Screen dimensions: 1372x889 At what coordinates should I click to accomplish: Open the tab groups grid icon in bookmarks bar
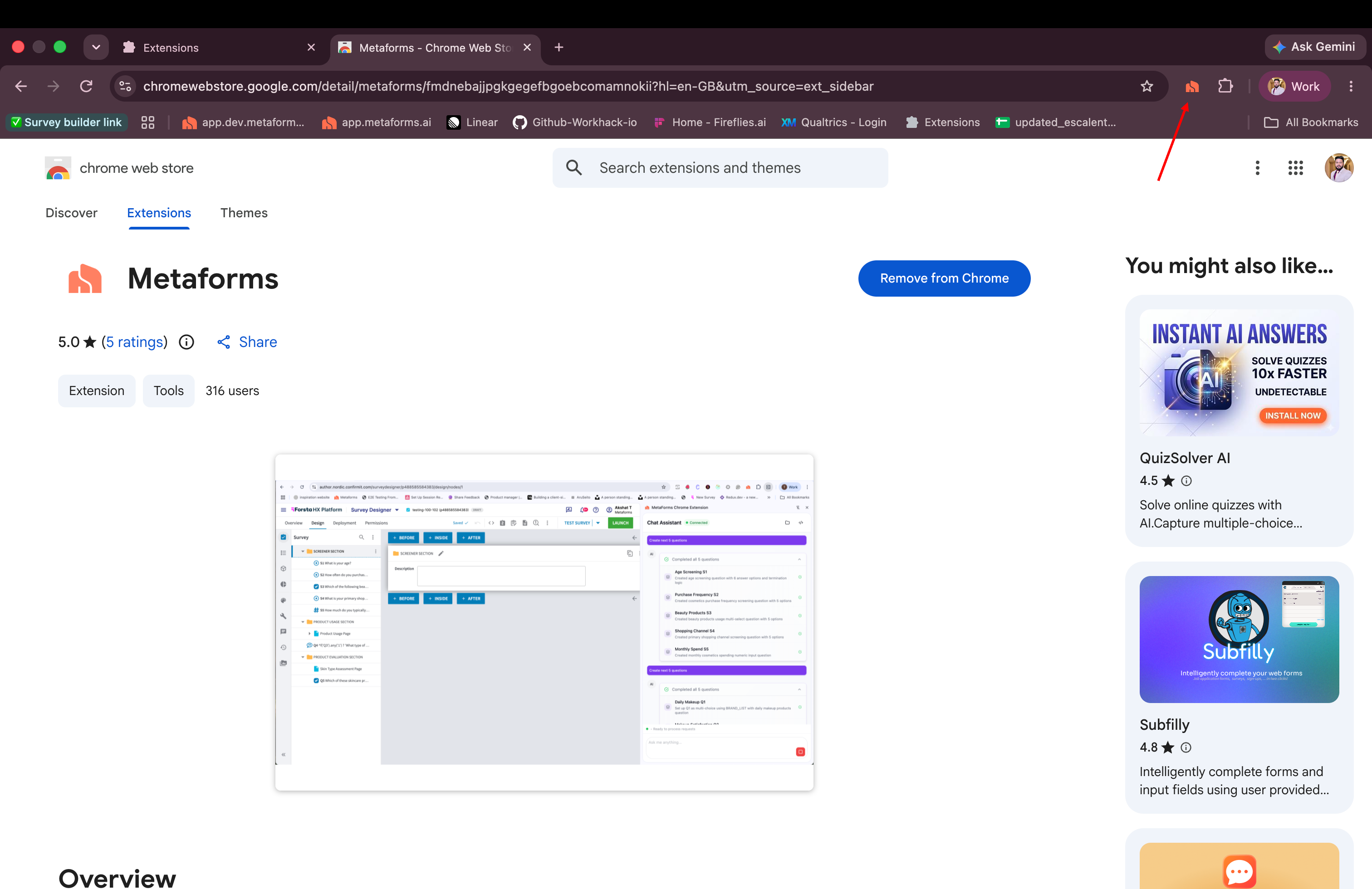pyautogui.click(x=147, y=122)
